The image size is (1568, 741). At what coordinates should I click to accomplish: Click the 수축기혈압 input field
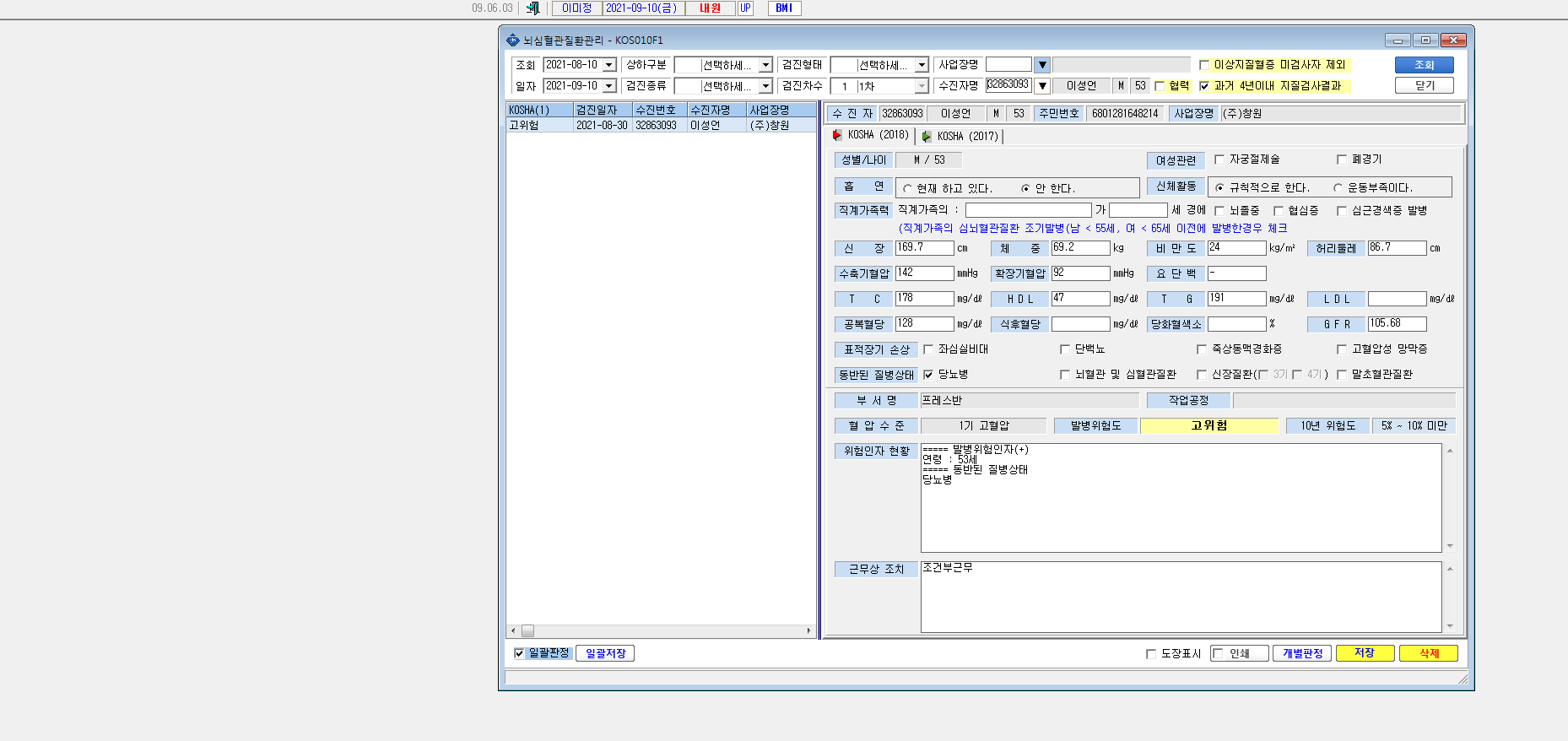tap(924, 273)
